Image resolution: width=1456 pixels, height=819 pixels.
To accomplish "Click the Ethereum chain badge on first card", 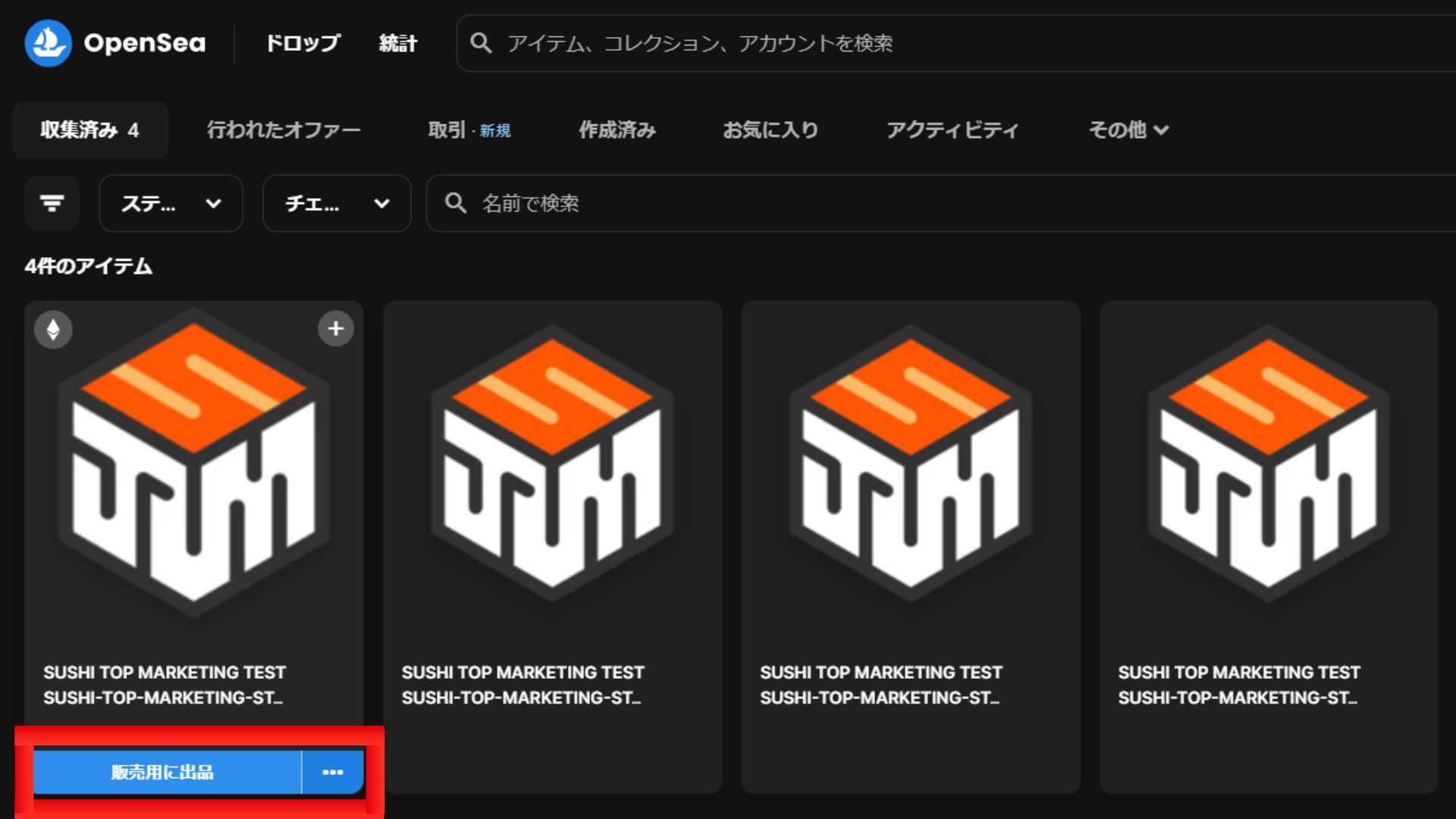I will click(53, 329).
